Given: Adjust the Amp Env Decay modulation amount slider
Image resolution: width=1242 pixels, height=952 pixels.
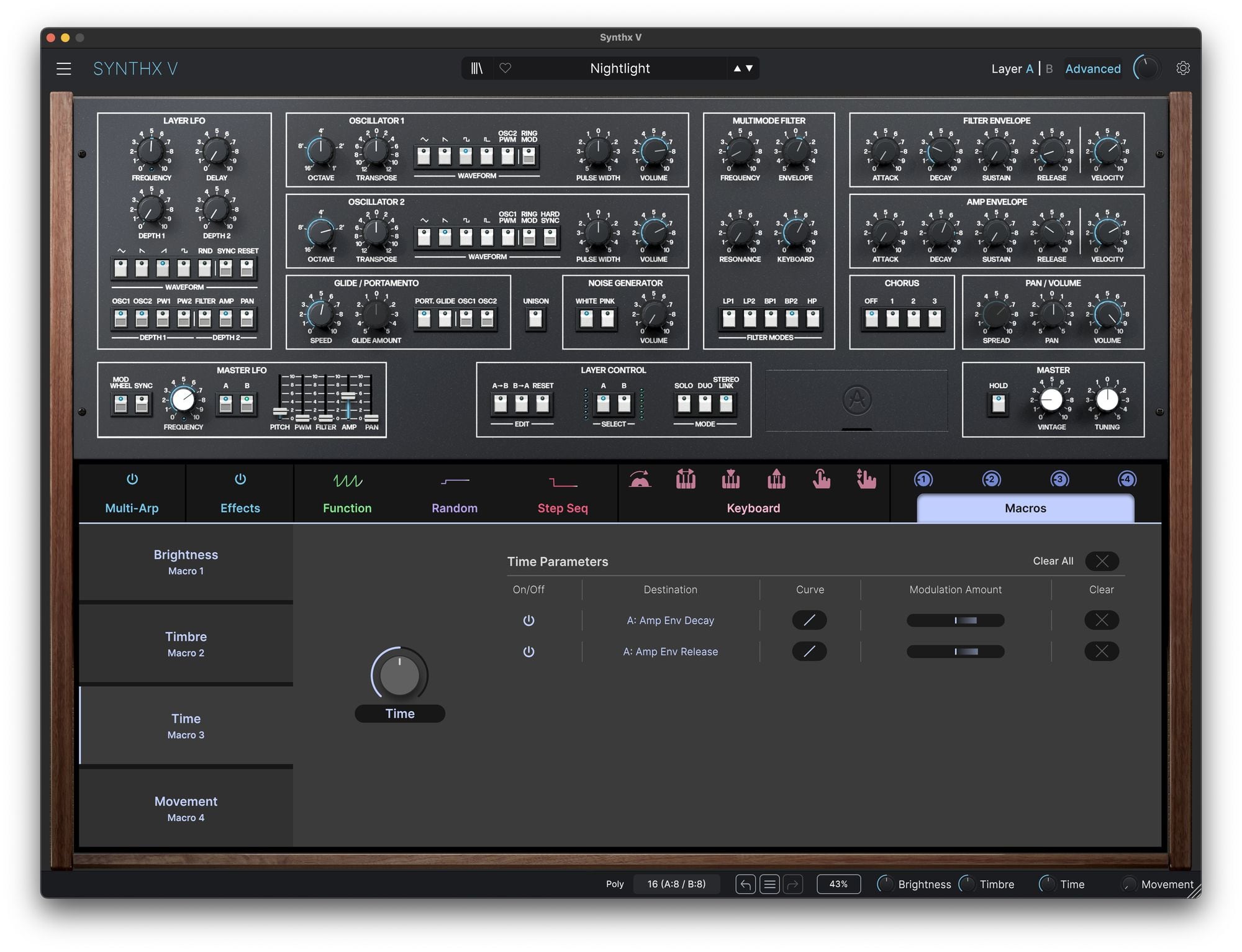Looking at the screenshot, I should coord(955,620).
